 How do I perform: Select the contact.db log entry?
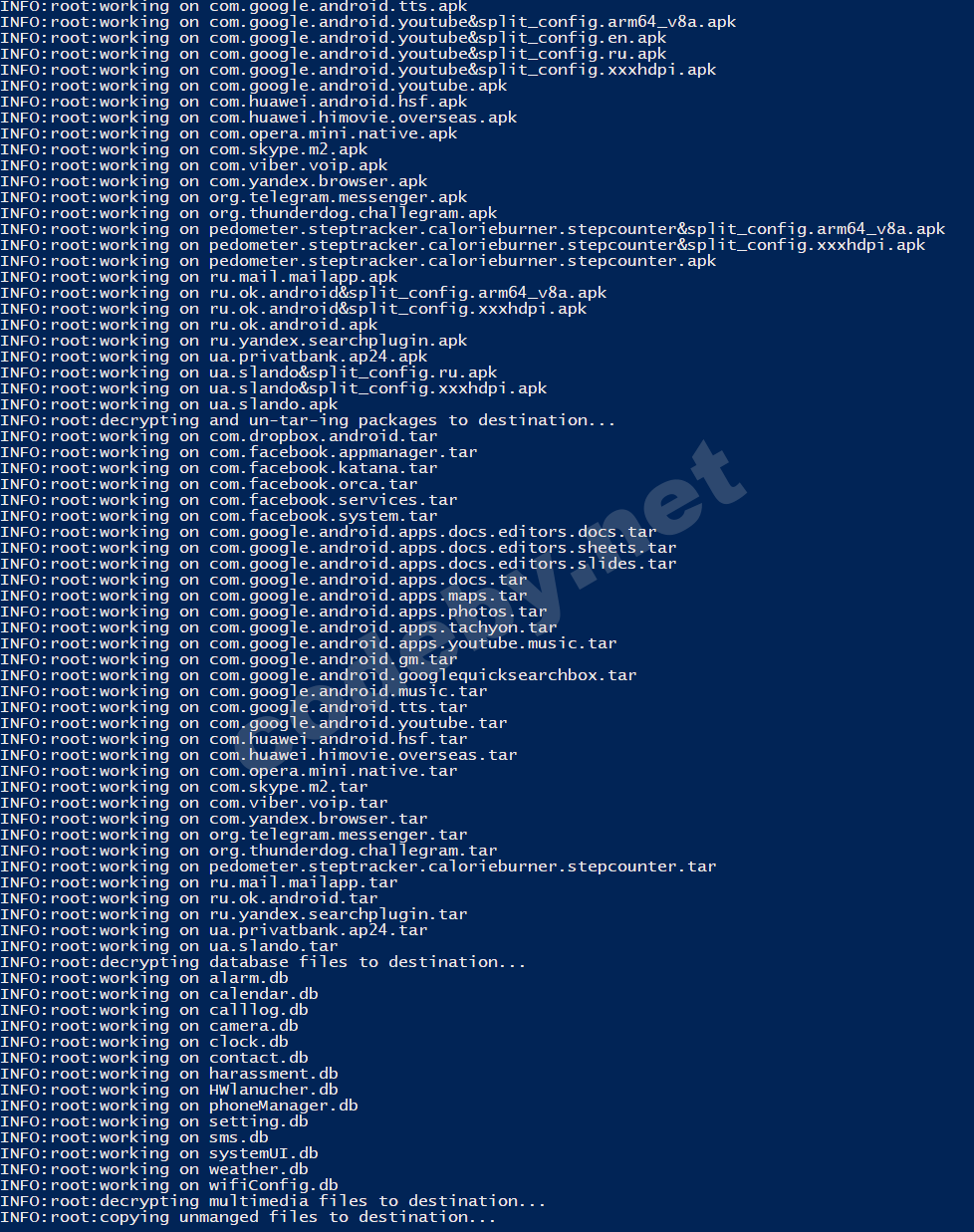click(x=154, y=1058)
